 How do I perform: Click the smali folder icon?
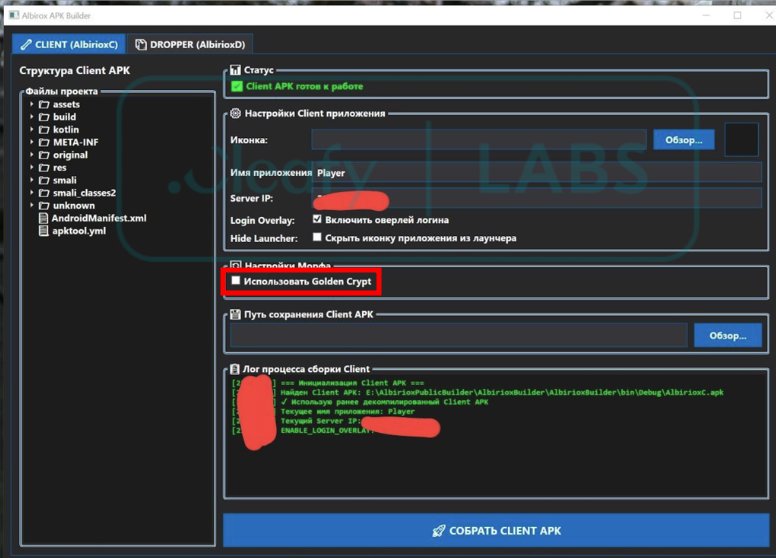[44, 181]
